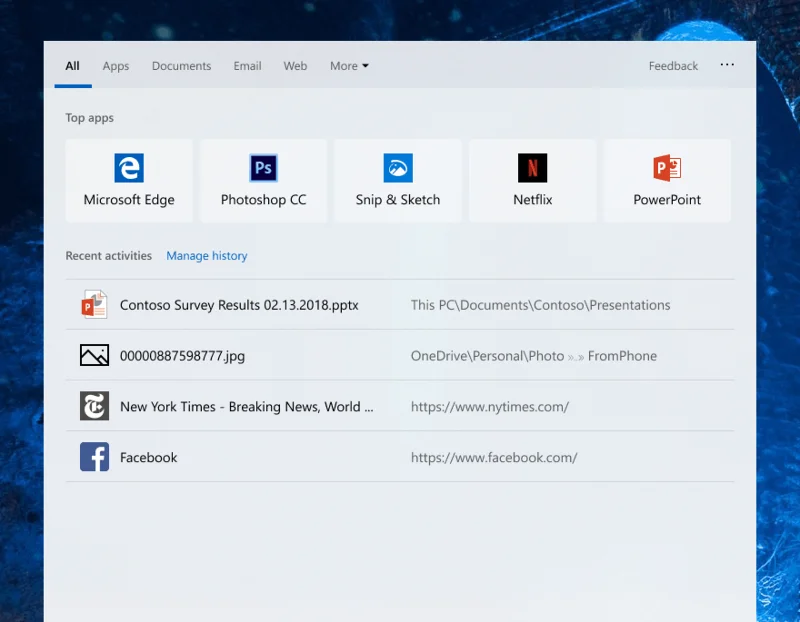This screenshot has height=622, width=800.
Task: Click the image thumbnail icon for 00000887598777.jpg
Action: coord(94,355)
